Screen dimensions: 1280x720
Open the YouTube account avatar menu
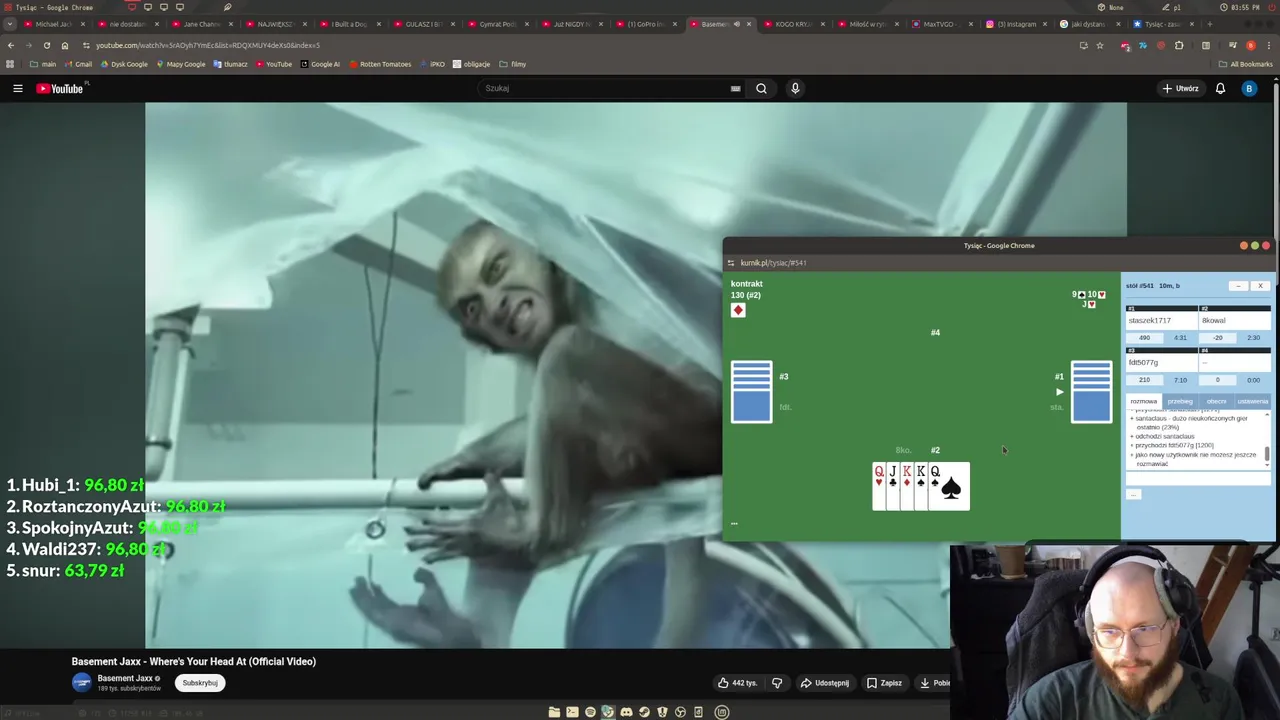coord(1248,88)
